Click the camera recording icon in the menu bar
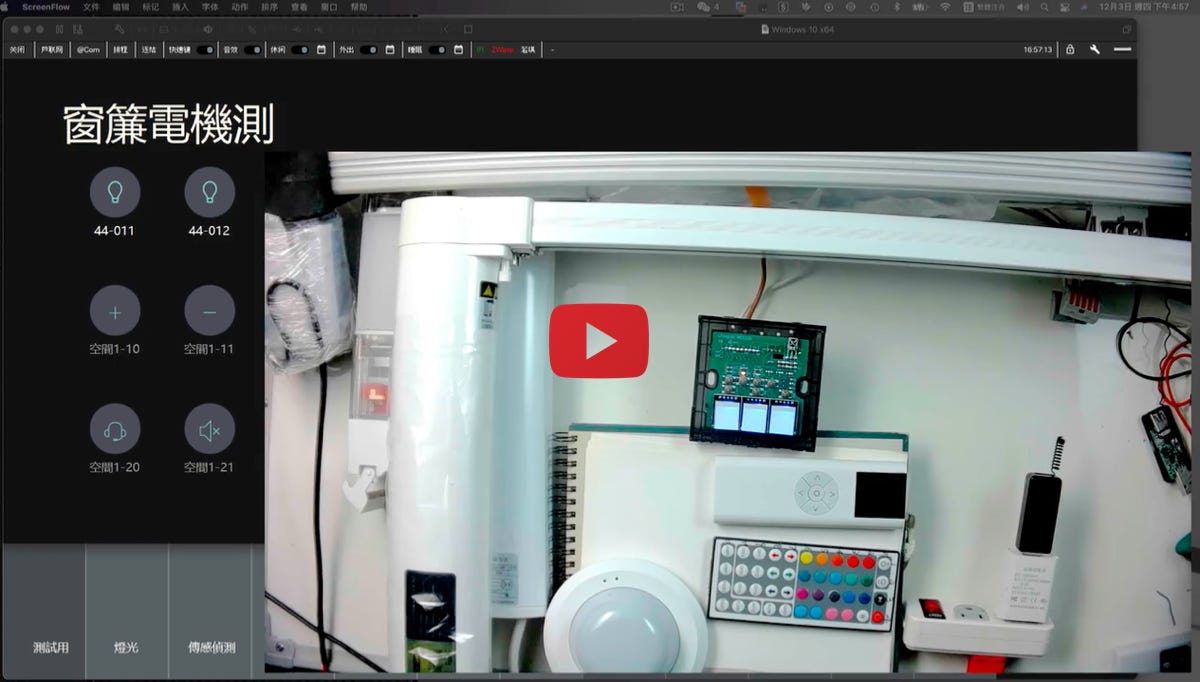The width and height of the screenshot is (1200, 682). point(677,6)
